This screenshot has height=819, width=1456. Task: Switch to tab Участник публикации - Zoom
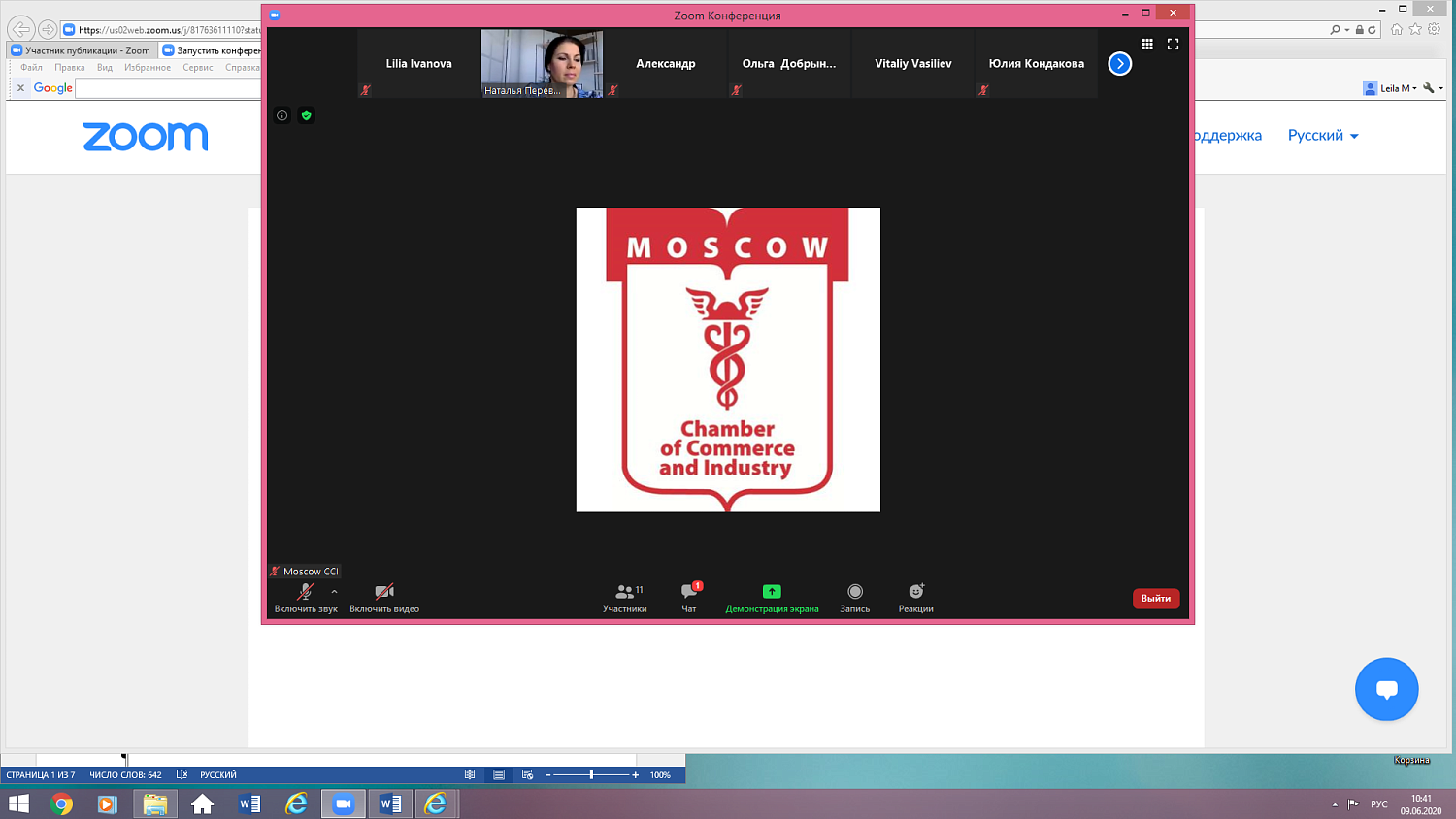pos(83,50)
